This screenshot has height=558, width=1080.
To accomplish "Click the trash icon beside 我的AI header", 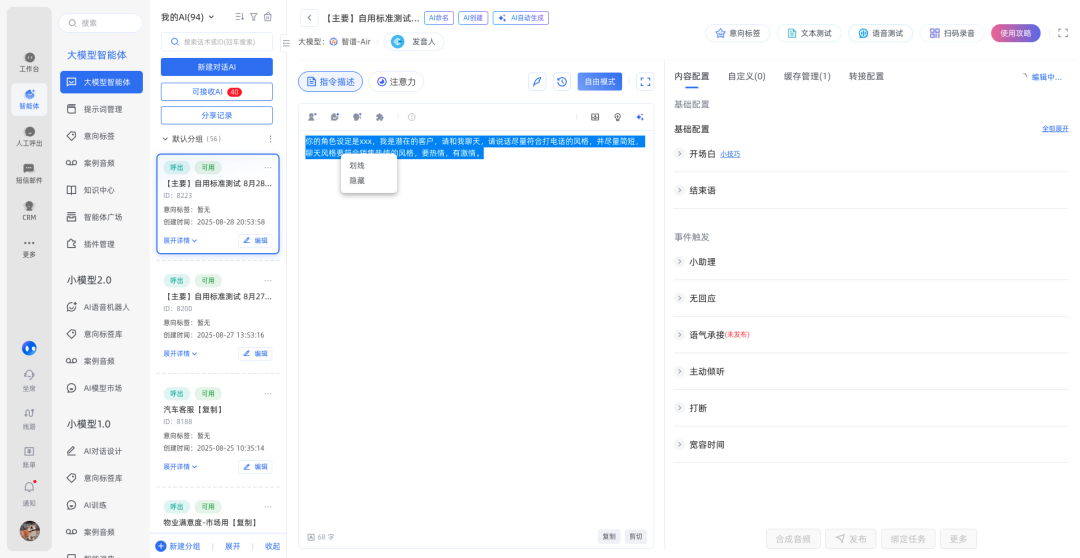I will pos(267,17).
